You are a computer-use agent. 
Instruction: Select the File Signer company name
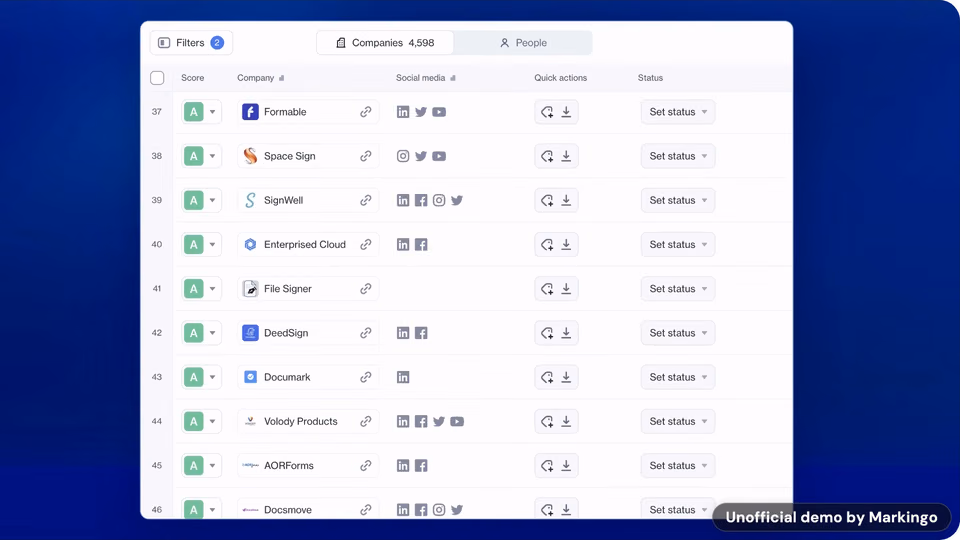pos(288,288)
